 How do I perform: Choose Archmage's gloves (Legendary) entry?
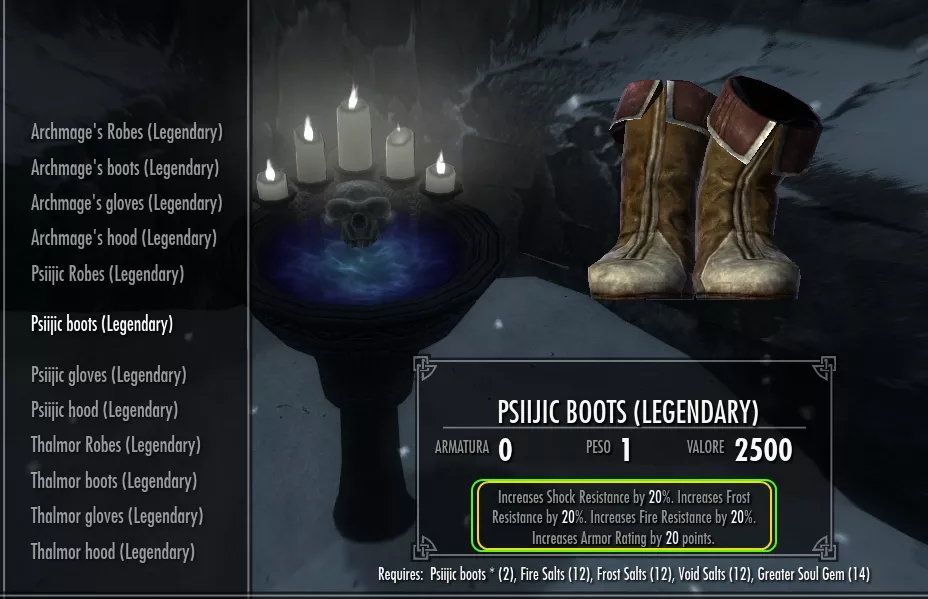(127, 203)
